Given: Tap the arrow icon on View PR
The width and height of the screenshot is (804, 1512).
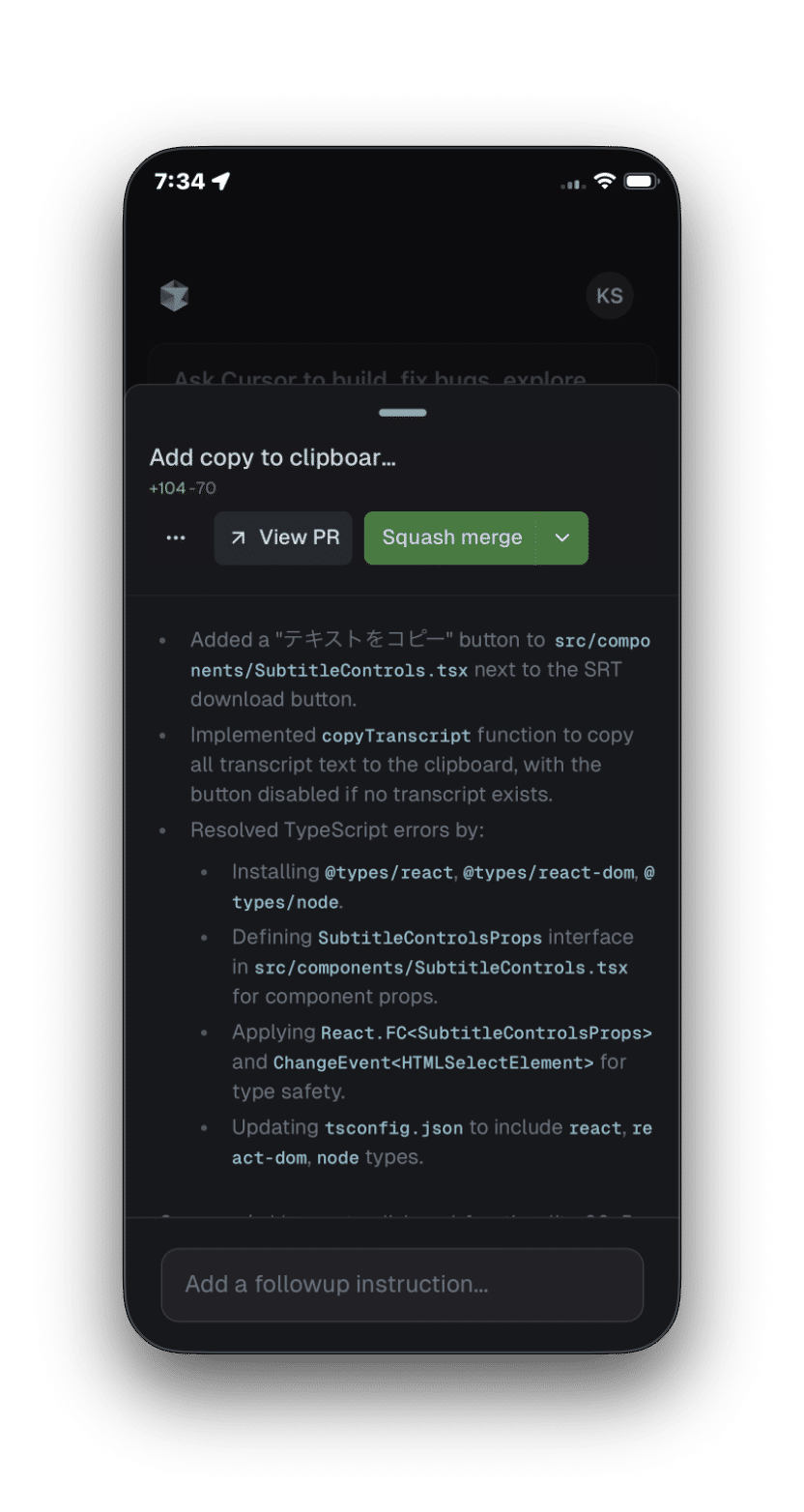Looking at the screenshot, I should tap(238, 538).
